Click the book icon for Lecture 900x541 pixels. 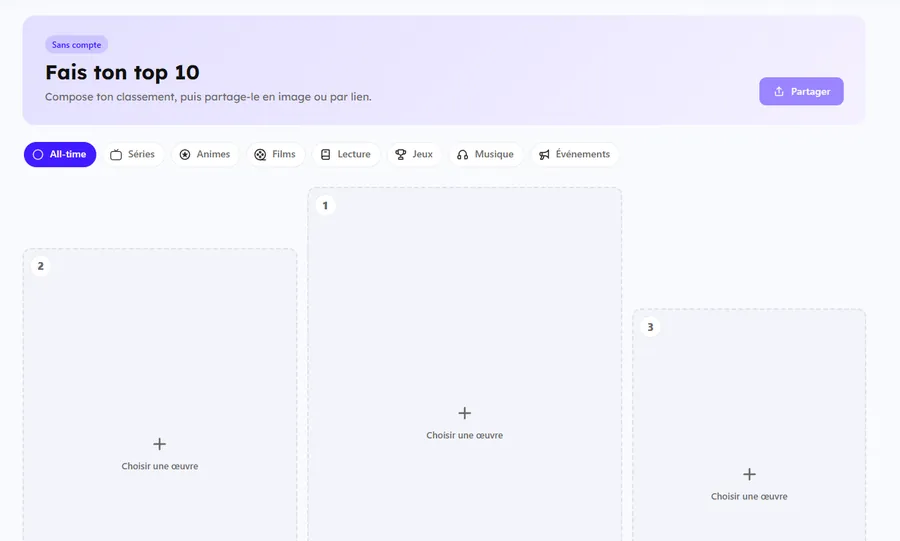(x=325, y=154)
